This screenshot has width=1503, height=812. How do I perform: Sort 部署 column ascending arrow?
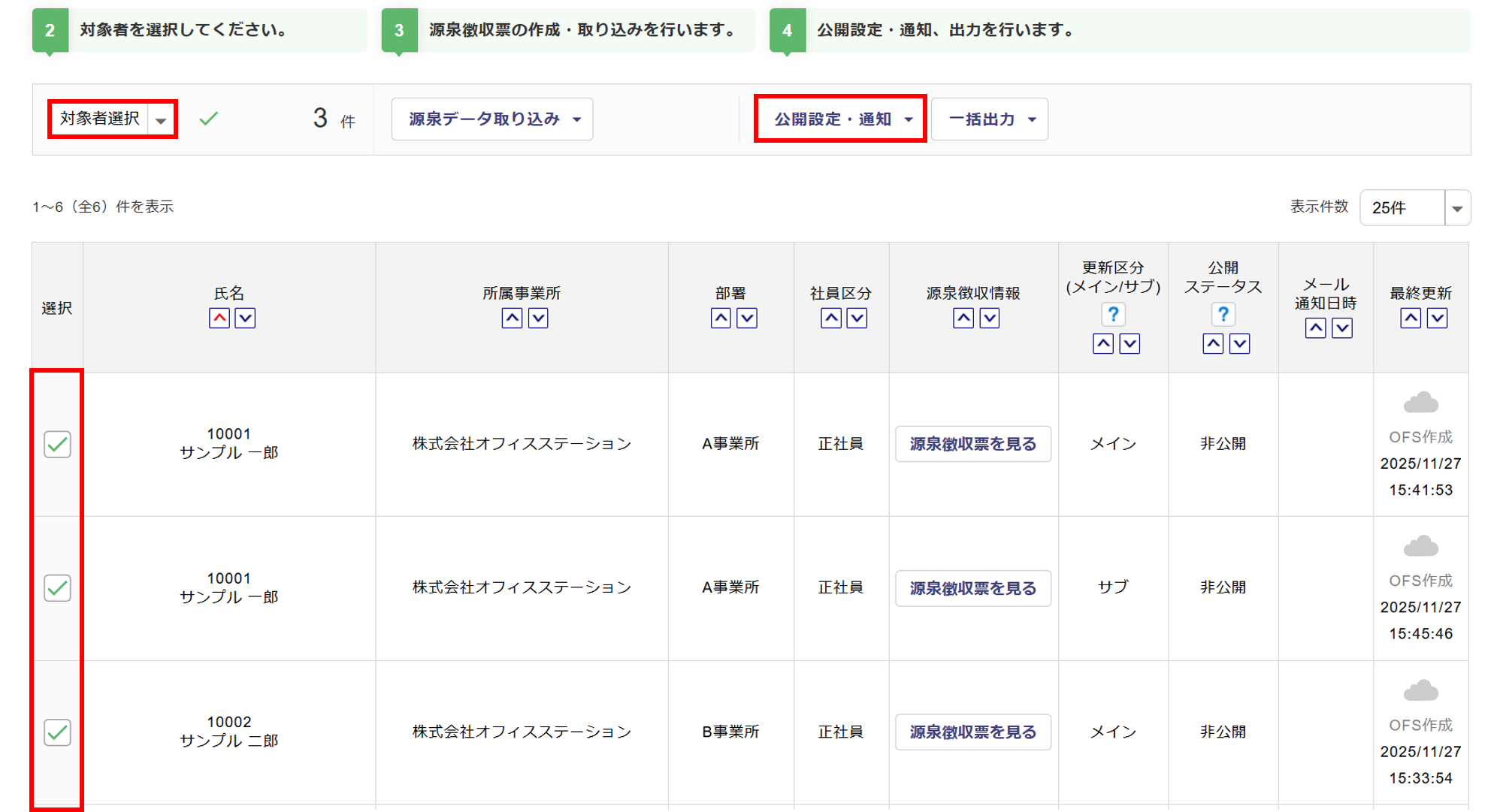point(721,318)
